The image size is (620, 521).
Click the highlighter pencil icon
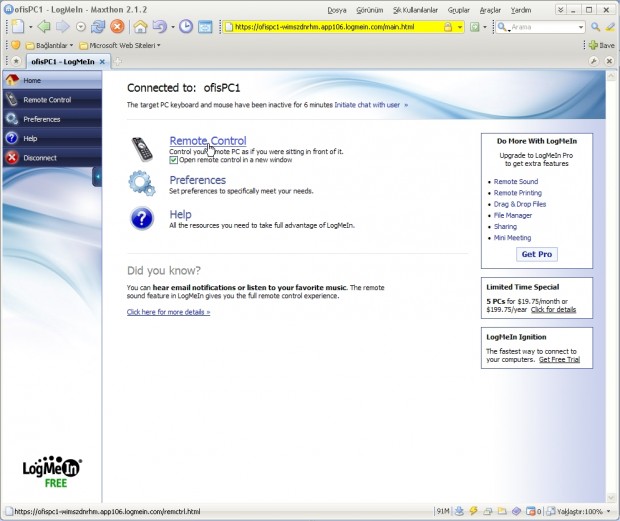610,27
